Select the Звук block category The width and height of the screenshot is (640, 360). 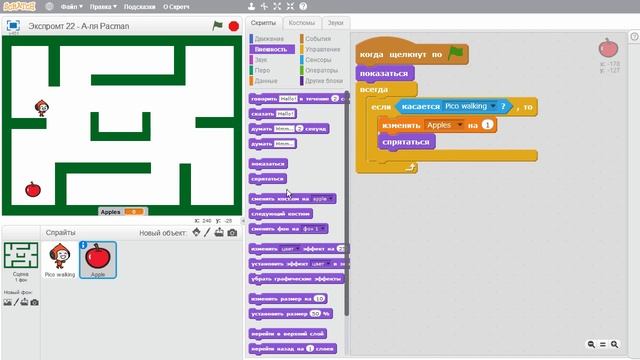coord(261,60)
